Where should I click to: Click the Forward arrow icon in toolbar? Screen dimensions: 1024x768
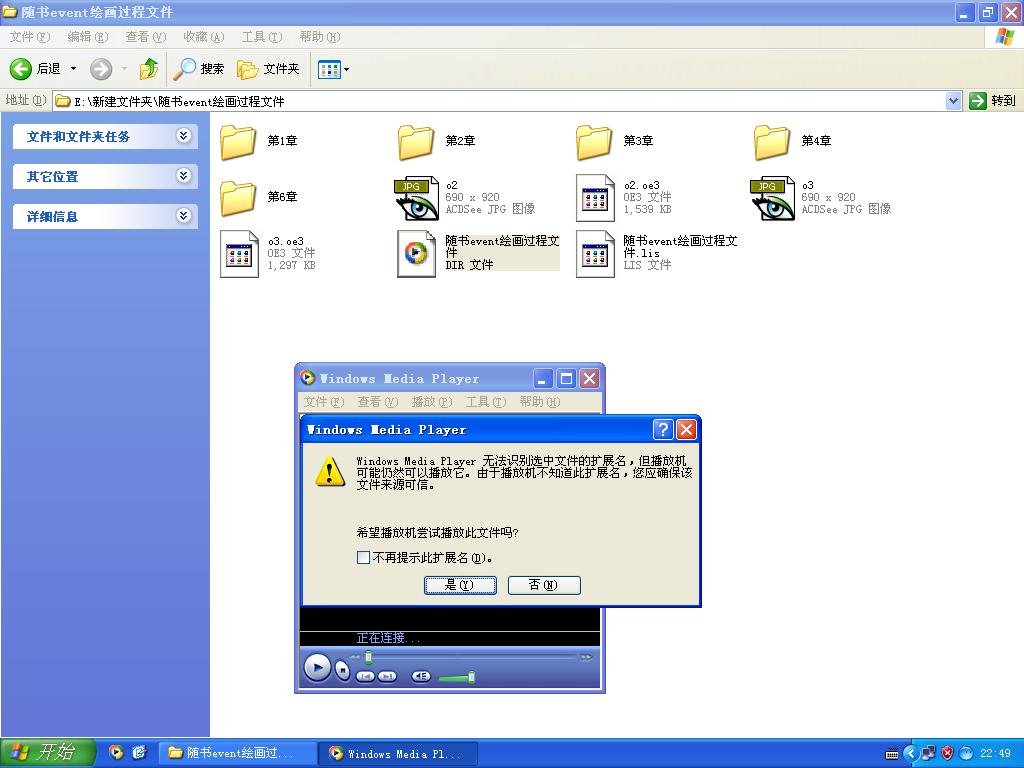(x=101, y=69)
